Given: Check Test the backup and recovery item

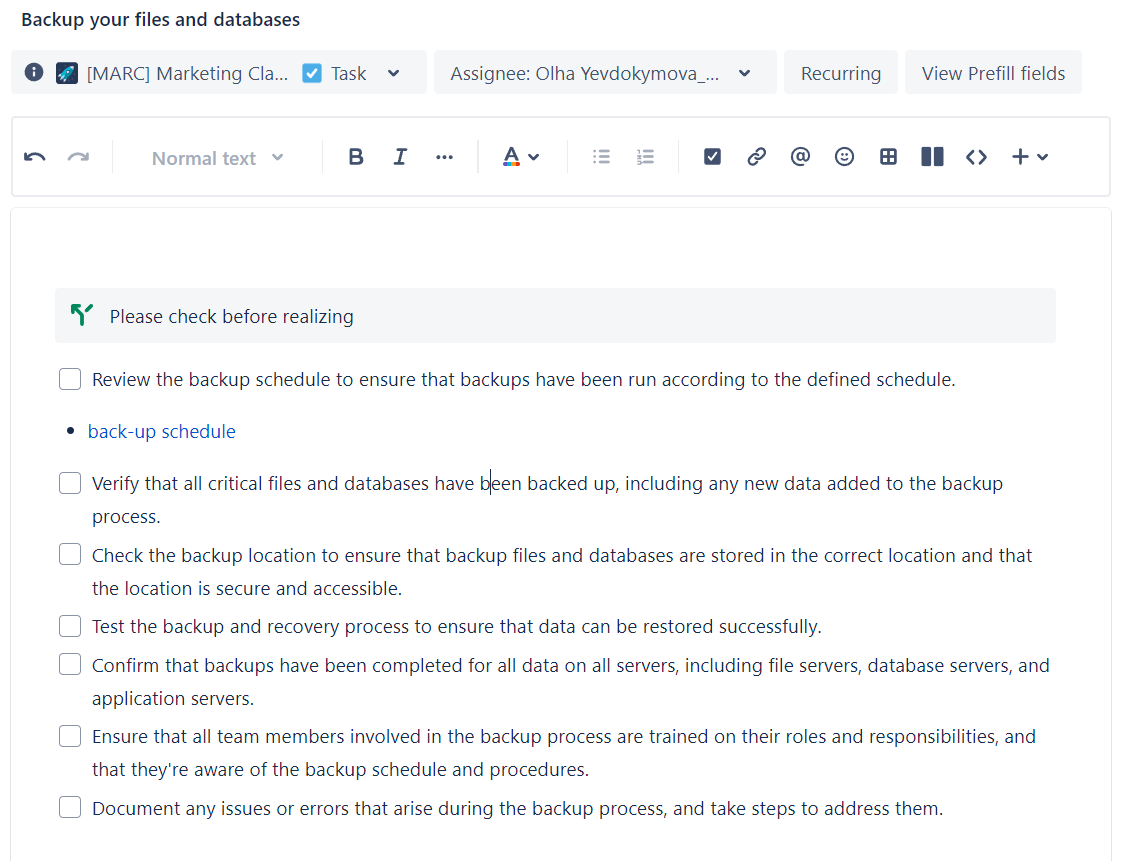Looking at the screenshot, I should pos(70,626).
